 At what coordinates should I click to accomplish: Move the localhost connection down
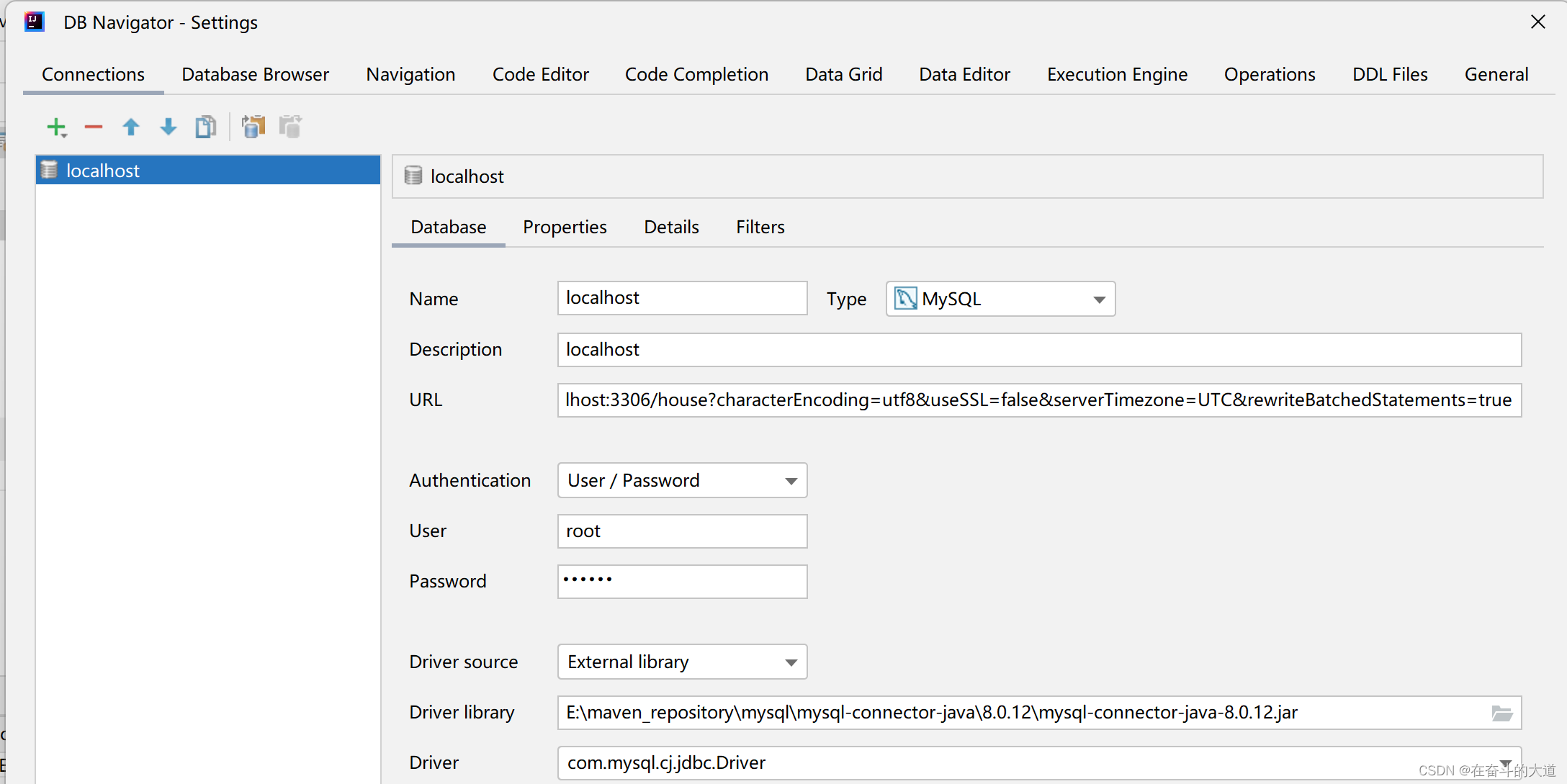tap(168, 127)
